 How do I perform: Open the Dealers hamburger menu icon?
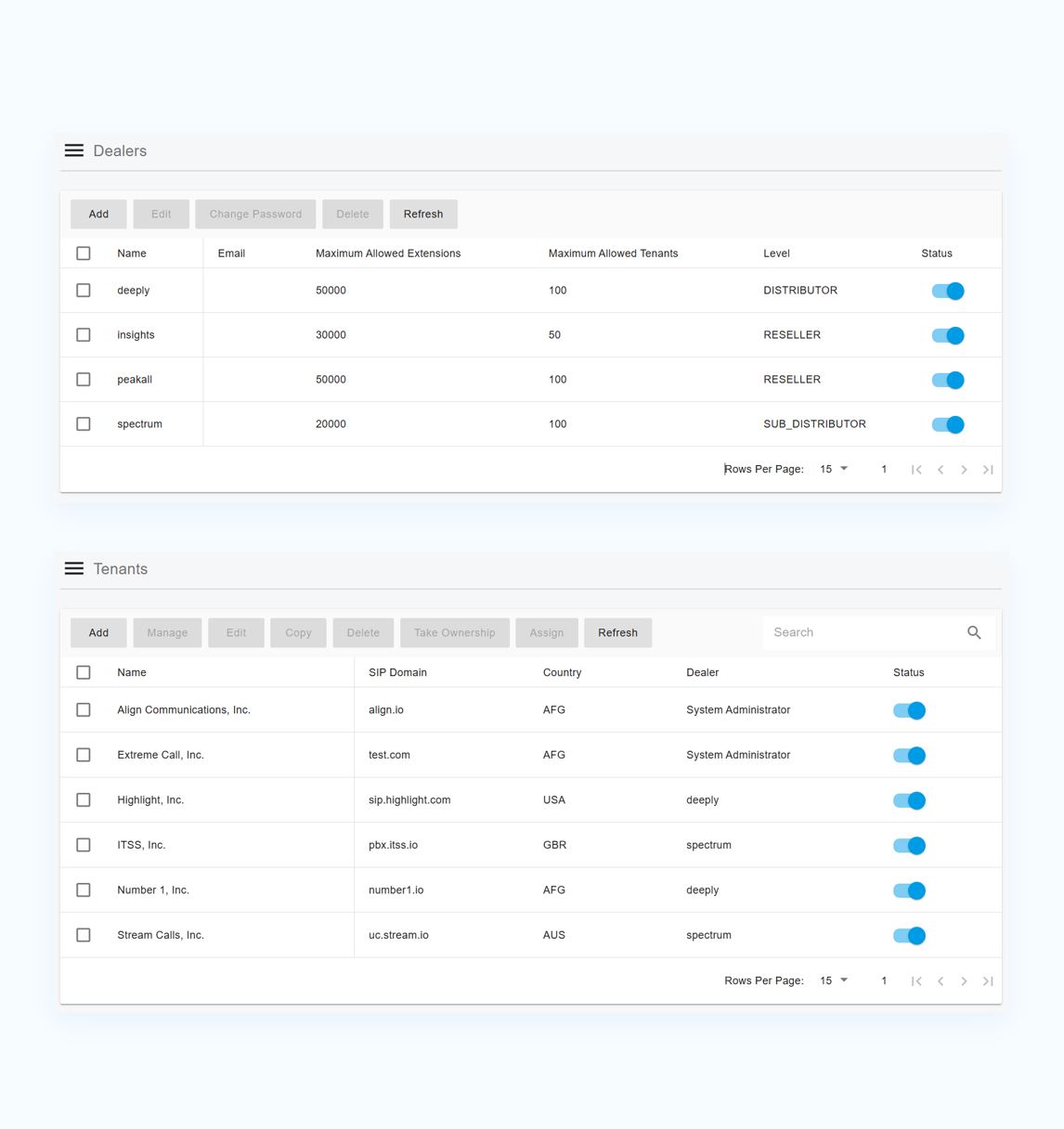(x=74, y=150)
